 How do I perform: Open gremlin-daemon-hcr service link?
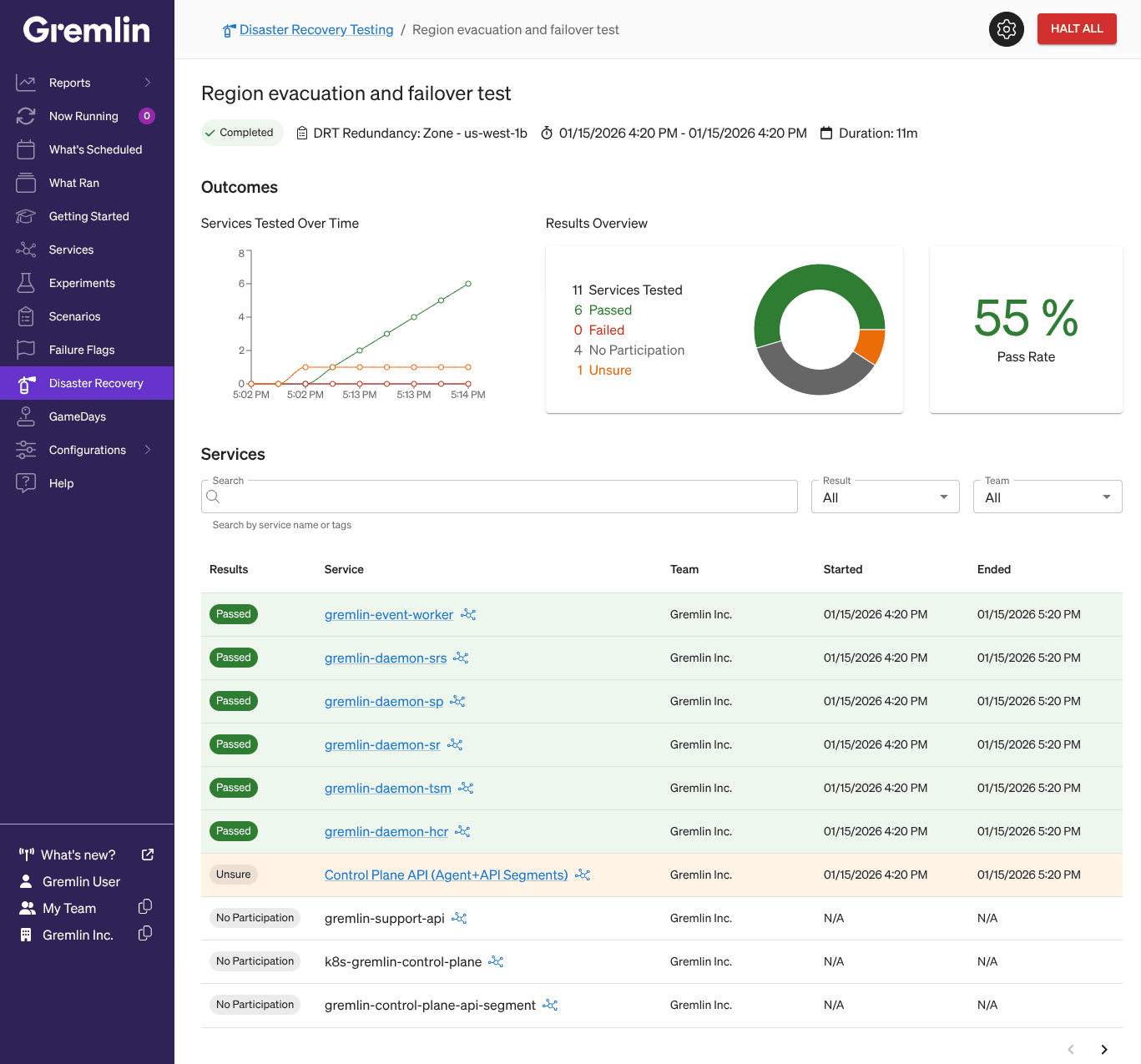pyautogui.click(x=386, y=831)
